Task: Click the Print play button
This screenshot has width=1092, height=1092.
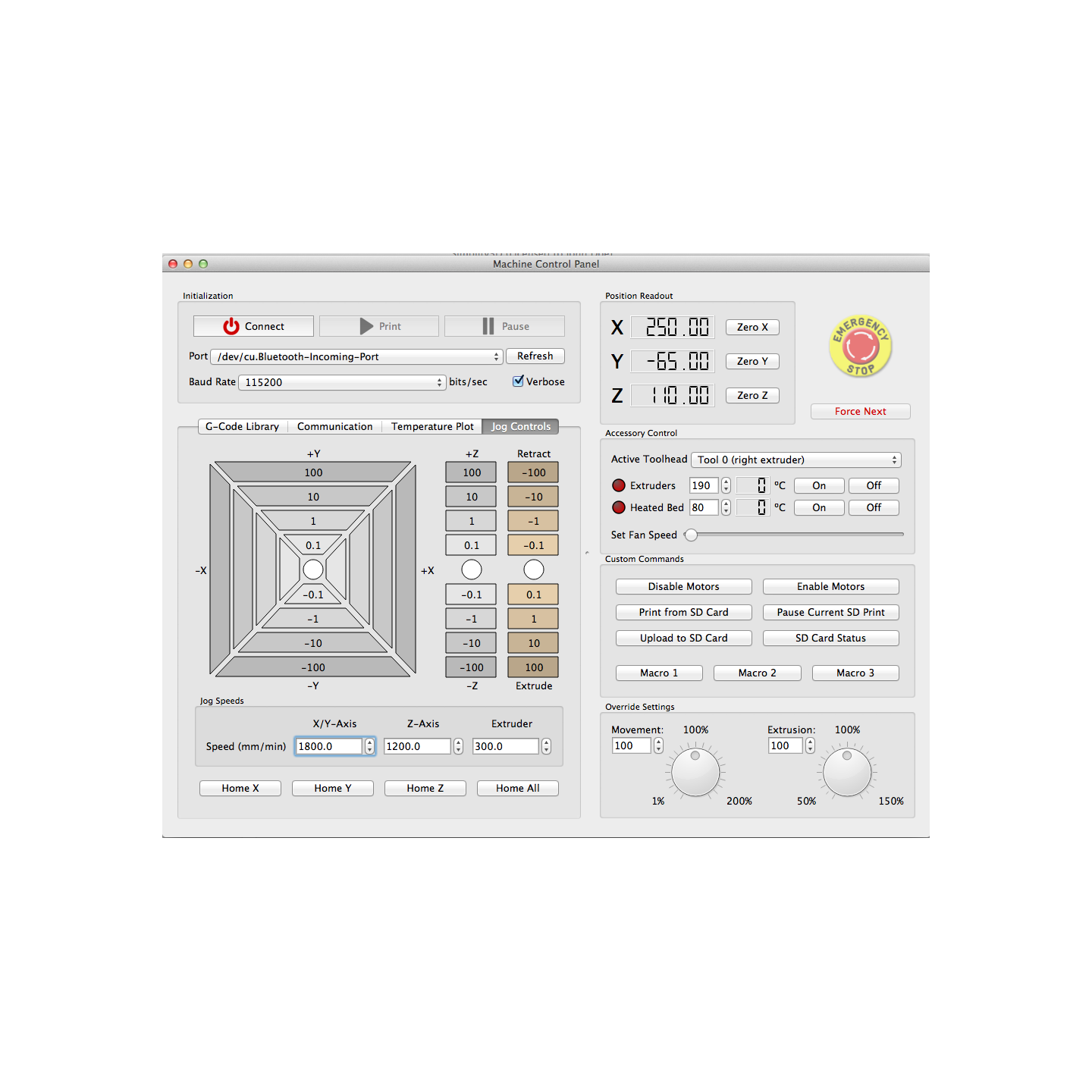Action: coord(379,326)
